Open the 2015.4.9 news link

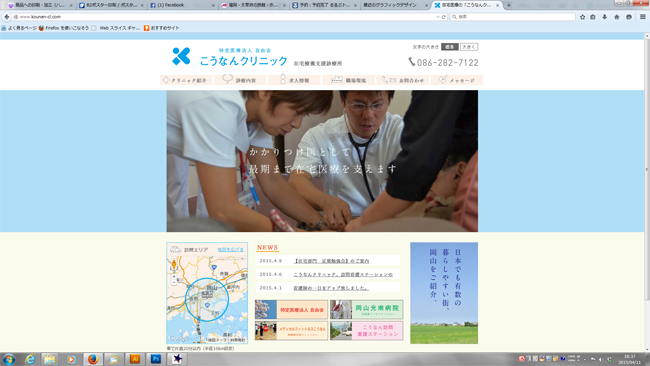tap(331, 261)
